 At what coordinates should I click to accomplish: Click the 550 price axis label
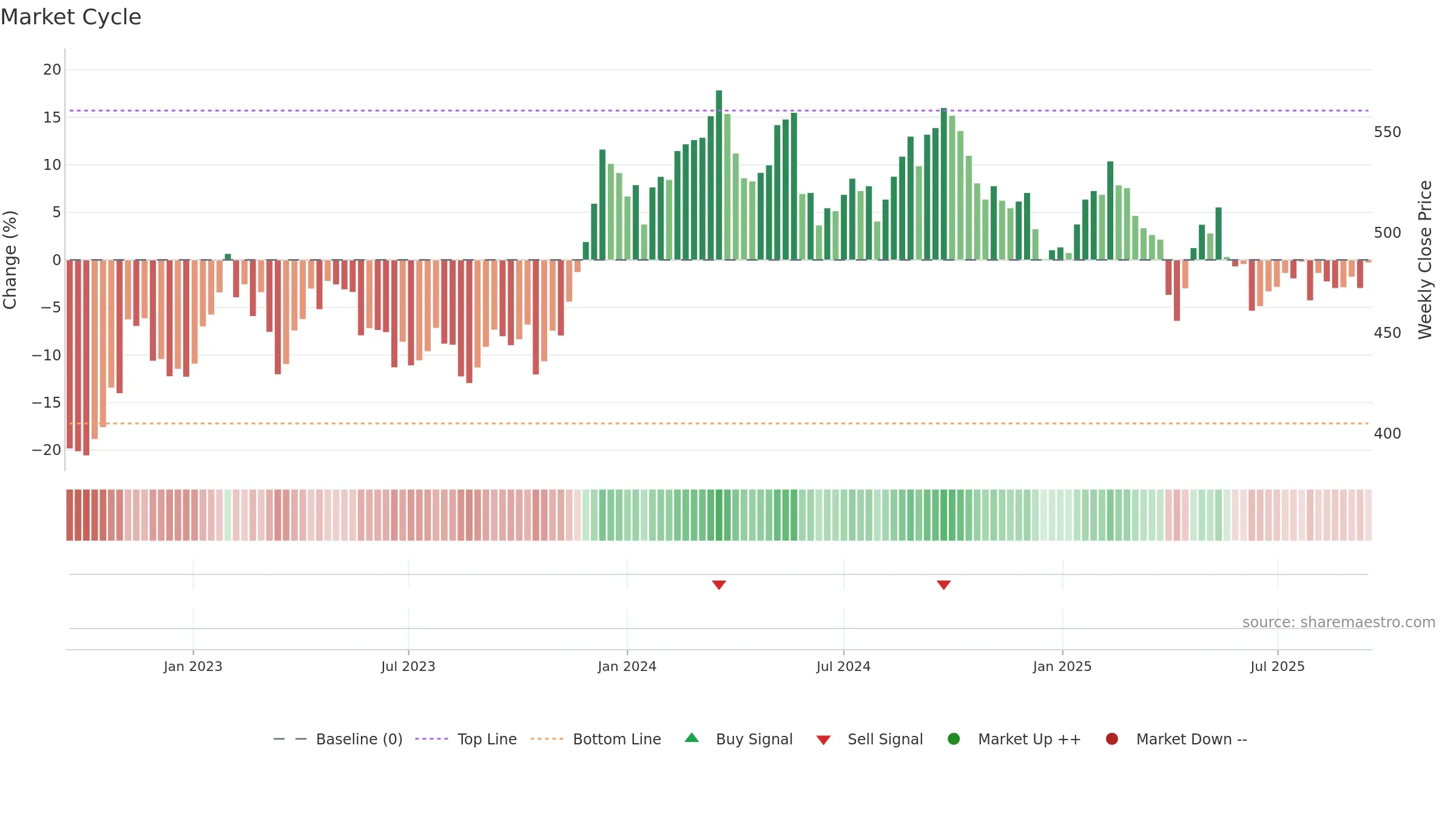(1387, 132)
